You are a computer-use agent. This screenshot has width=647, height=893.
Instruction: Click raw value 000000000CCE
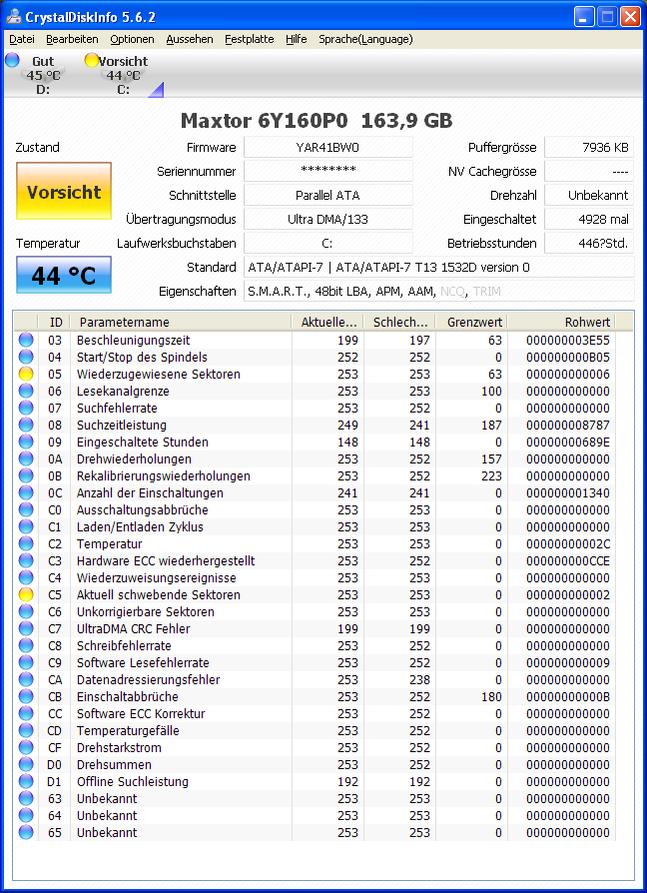point(568,561)
